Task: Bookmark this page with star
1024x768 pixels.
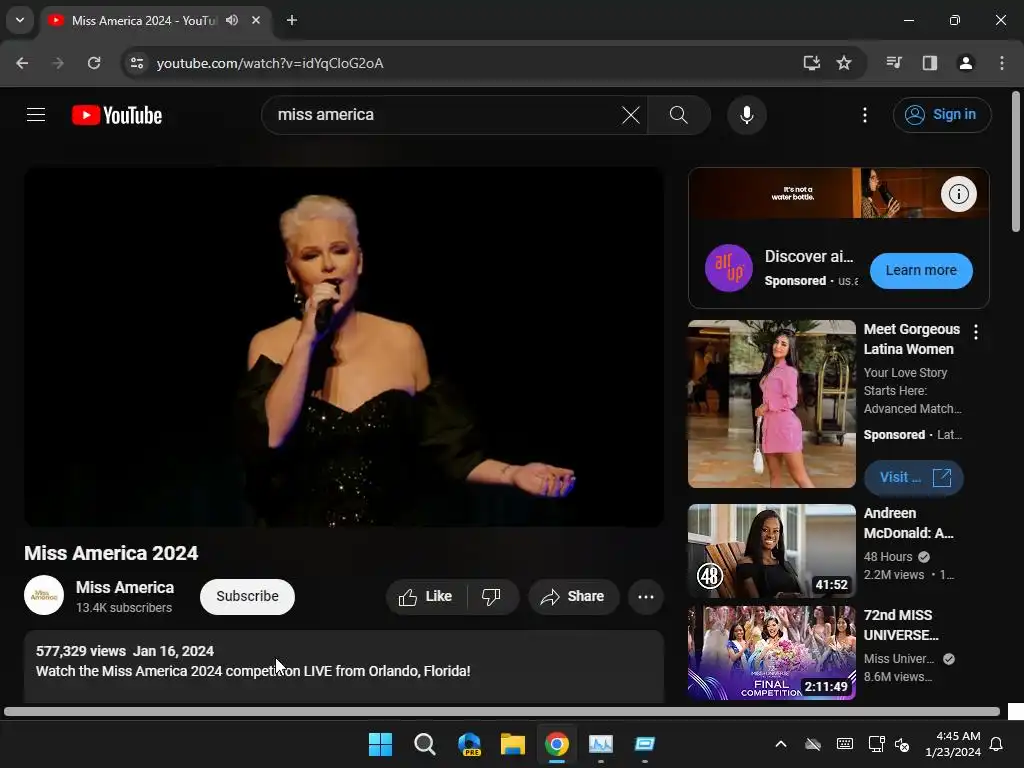Action: tap(844, 63)
